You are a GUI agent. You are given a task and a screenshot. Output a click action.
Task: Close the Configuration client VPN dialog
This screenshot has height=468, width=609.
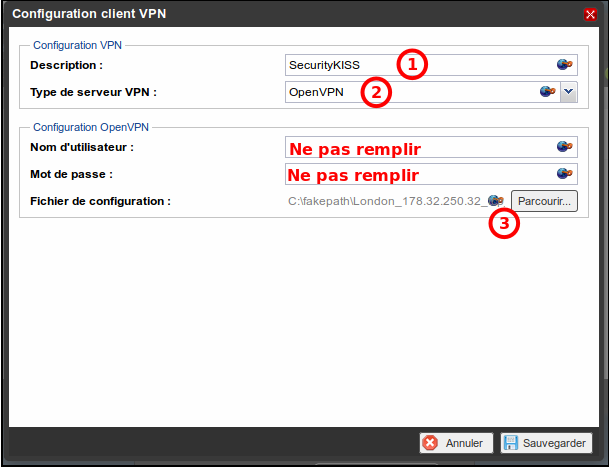590,14
